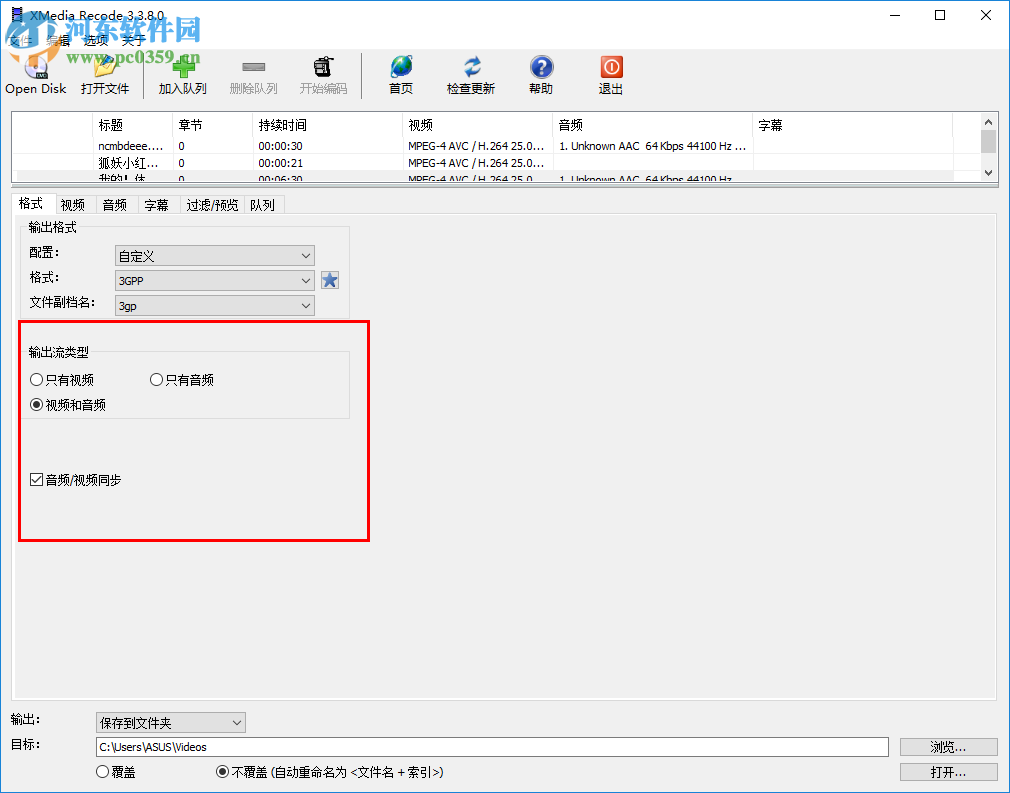Expand the 格式 format dropdown showing 3GPP
Image resolution: width=1010 pixels, height=793 pixels.
pos(214,280)
